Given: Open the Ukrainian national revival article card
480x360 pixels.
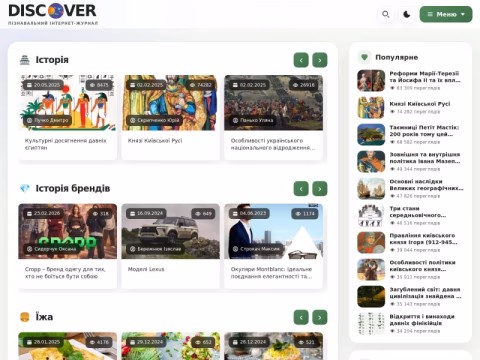Looking at the screenshot, I should point(273,117).
